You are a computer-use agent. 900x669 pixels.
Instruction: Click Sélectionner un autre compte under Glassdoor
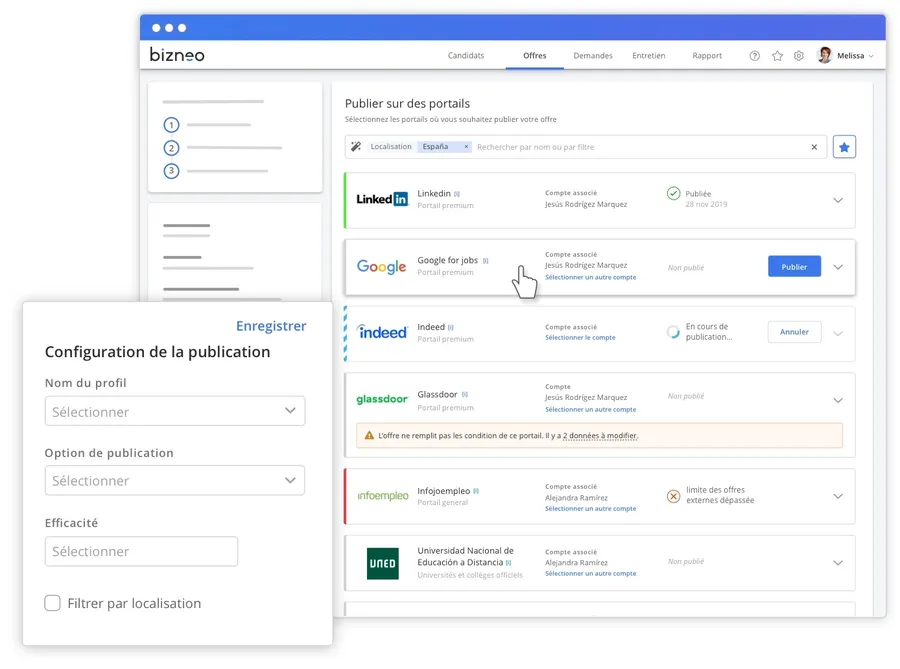pos(591,410)
